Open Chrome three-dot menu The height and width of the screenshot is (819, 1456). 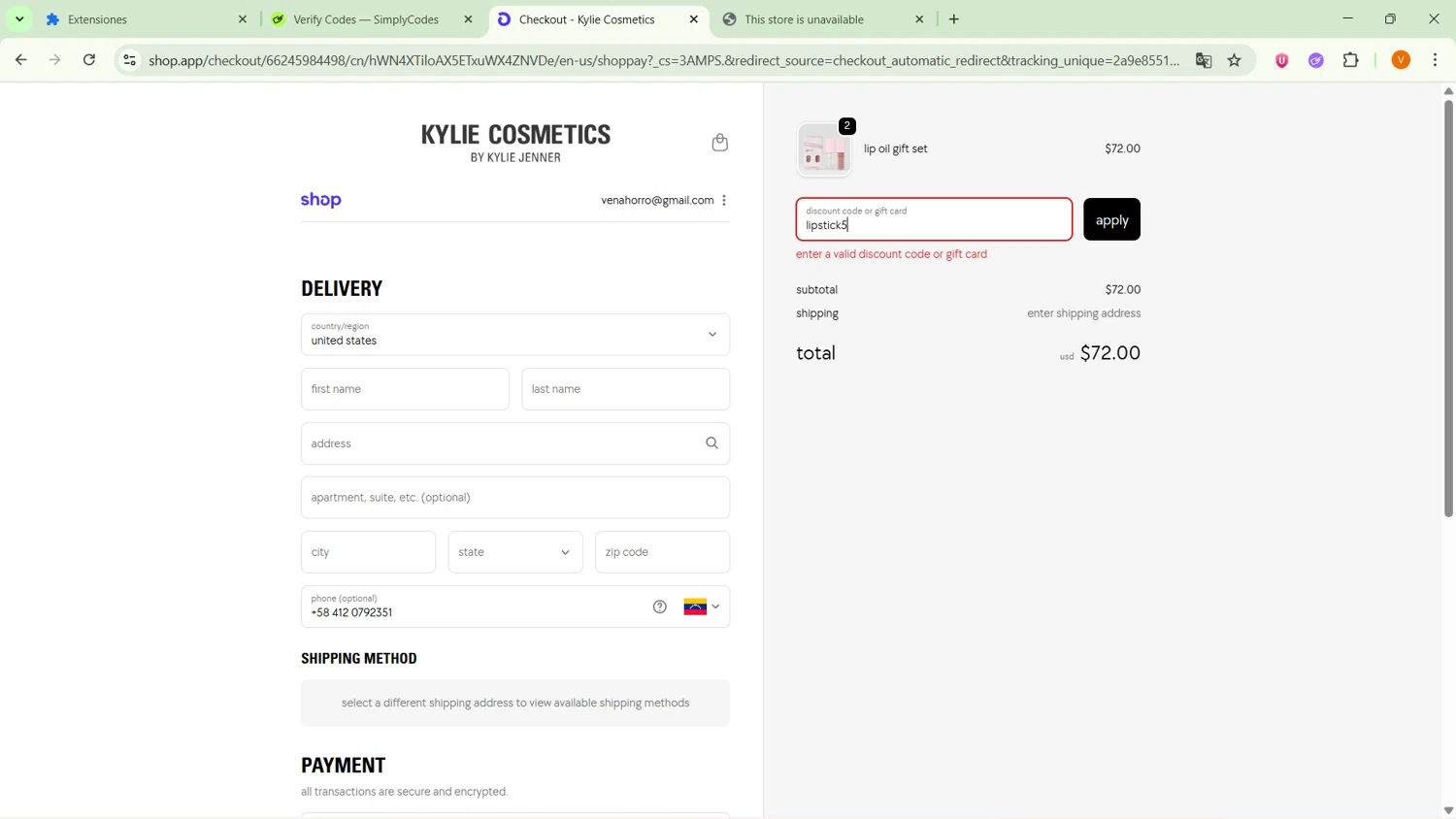tap(1436, 60)
